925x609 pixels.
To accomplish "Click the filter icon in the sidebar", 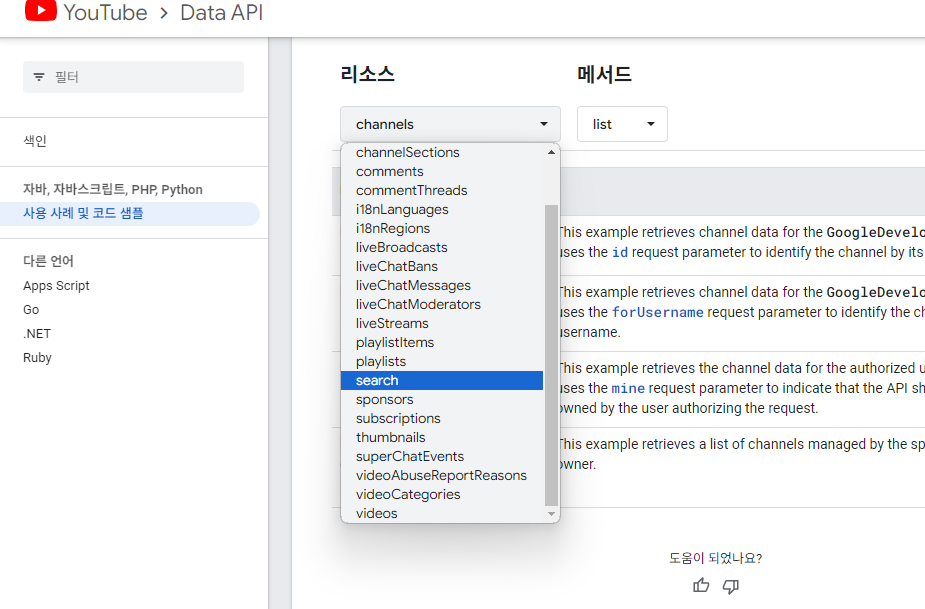I will (39, 77).
